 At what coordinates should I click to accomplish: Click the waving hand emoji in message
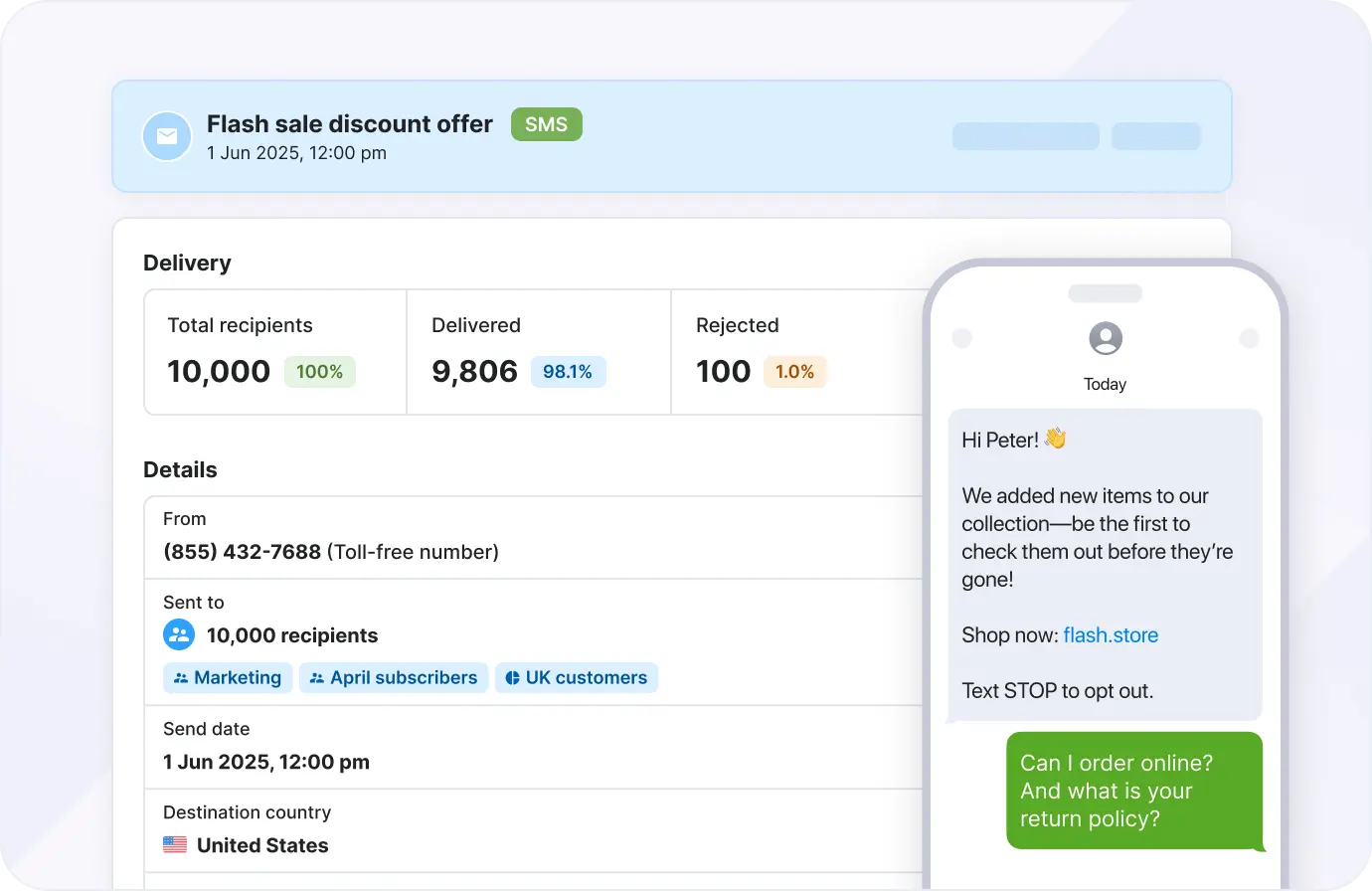(x=1055, y=439)
